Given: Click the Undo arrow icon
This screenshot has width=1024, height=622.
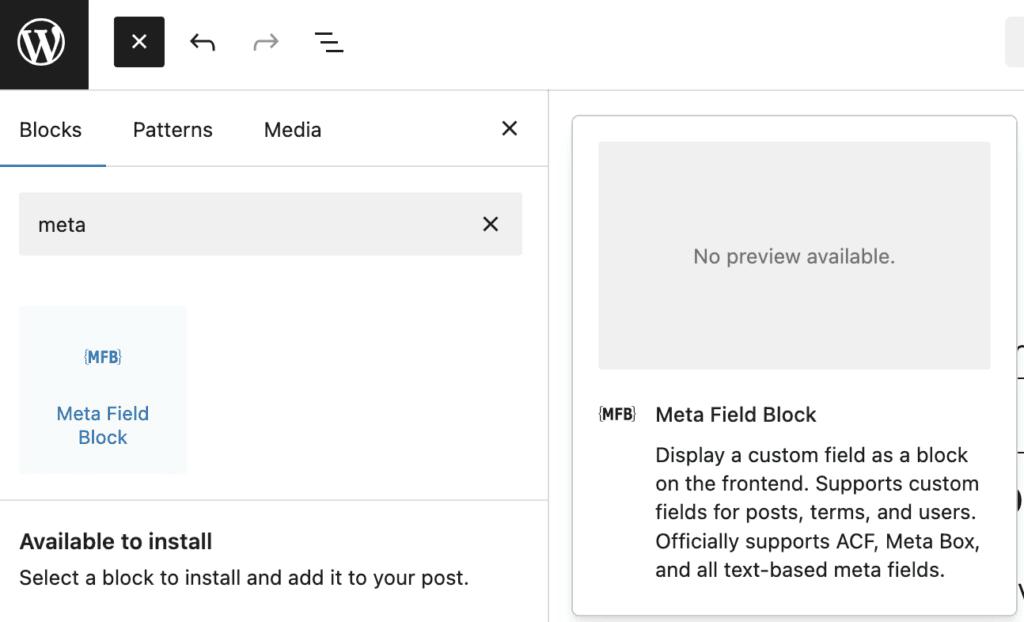Looking at the screenshot, I should coord(202,42).
